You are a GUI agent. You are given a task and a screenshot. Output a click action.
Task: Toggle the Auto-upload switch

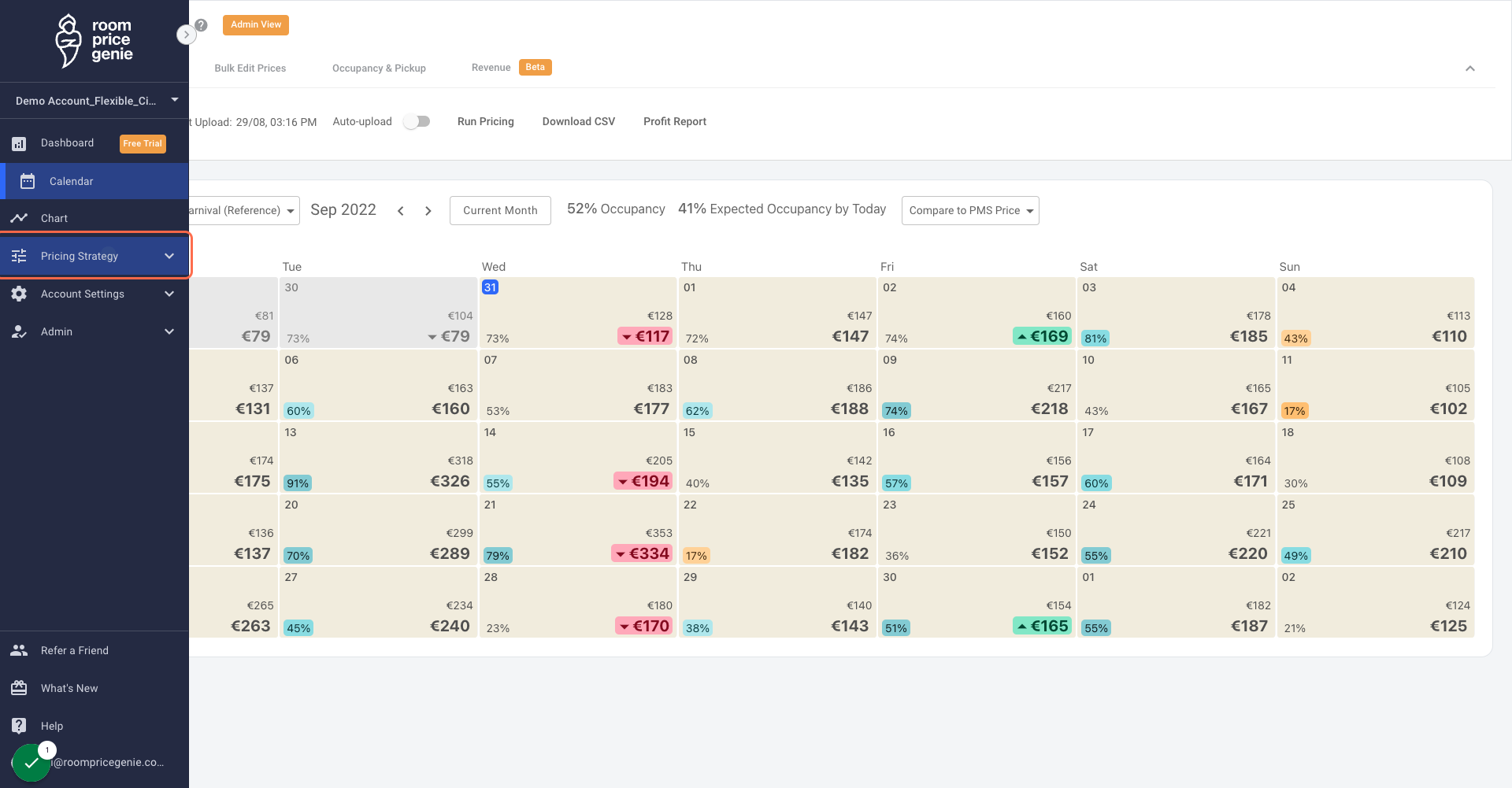(x=417, y=121)
